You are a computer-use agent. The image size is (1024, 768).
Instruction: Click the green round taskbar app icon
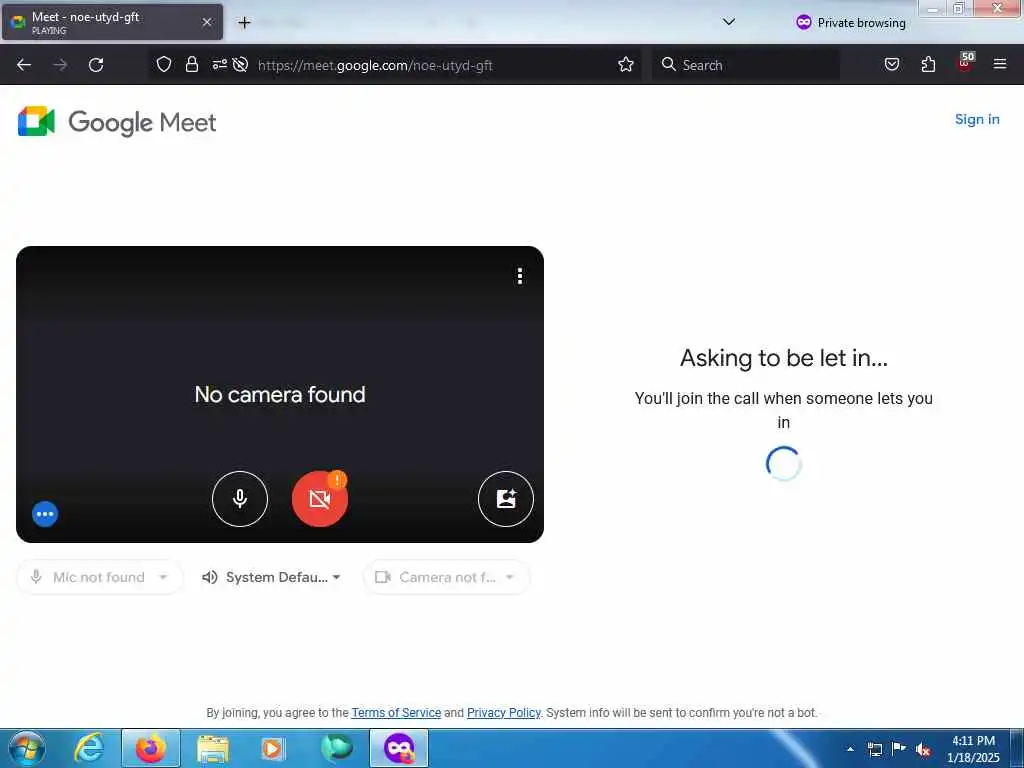tap(336, 748)
